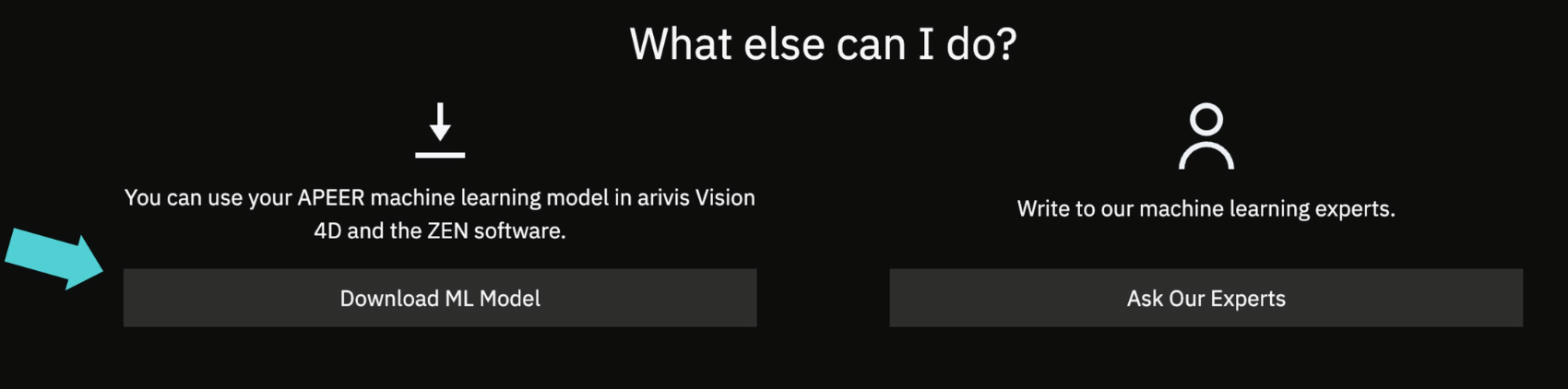Click the "4D" text in the description

[x=327, y=231]
